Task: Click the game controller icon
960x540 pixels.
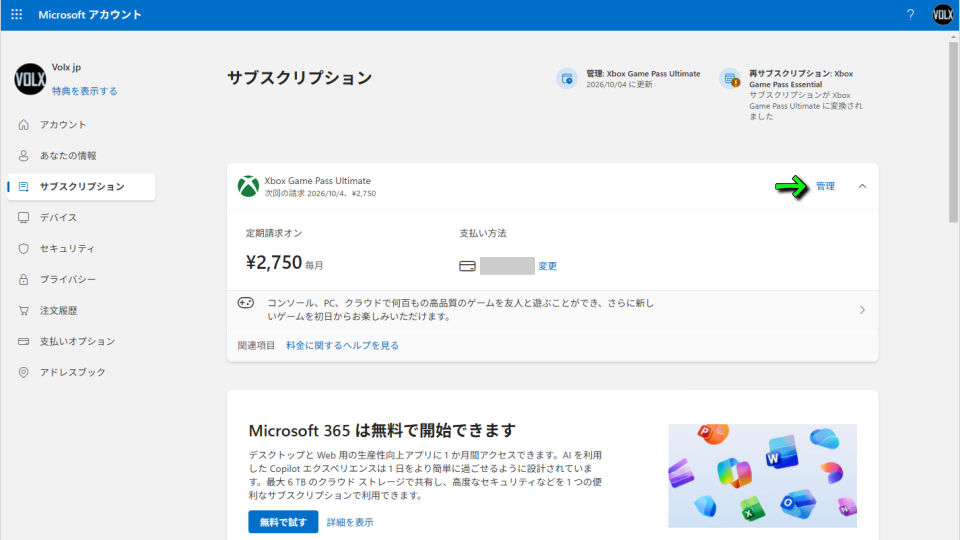Action: (246, 303)
